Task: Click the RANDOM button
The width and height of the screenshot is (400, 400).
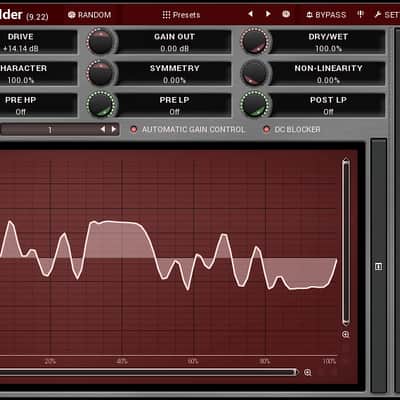Action: pos(89,15)
